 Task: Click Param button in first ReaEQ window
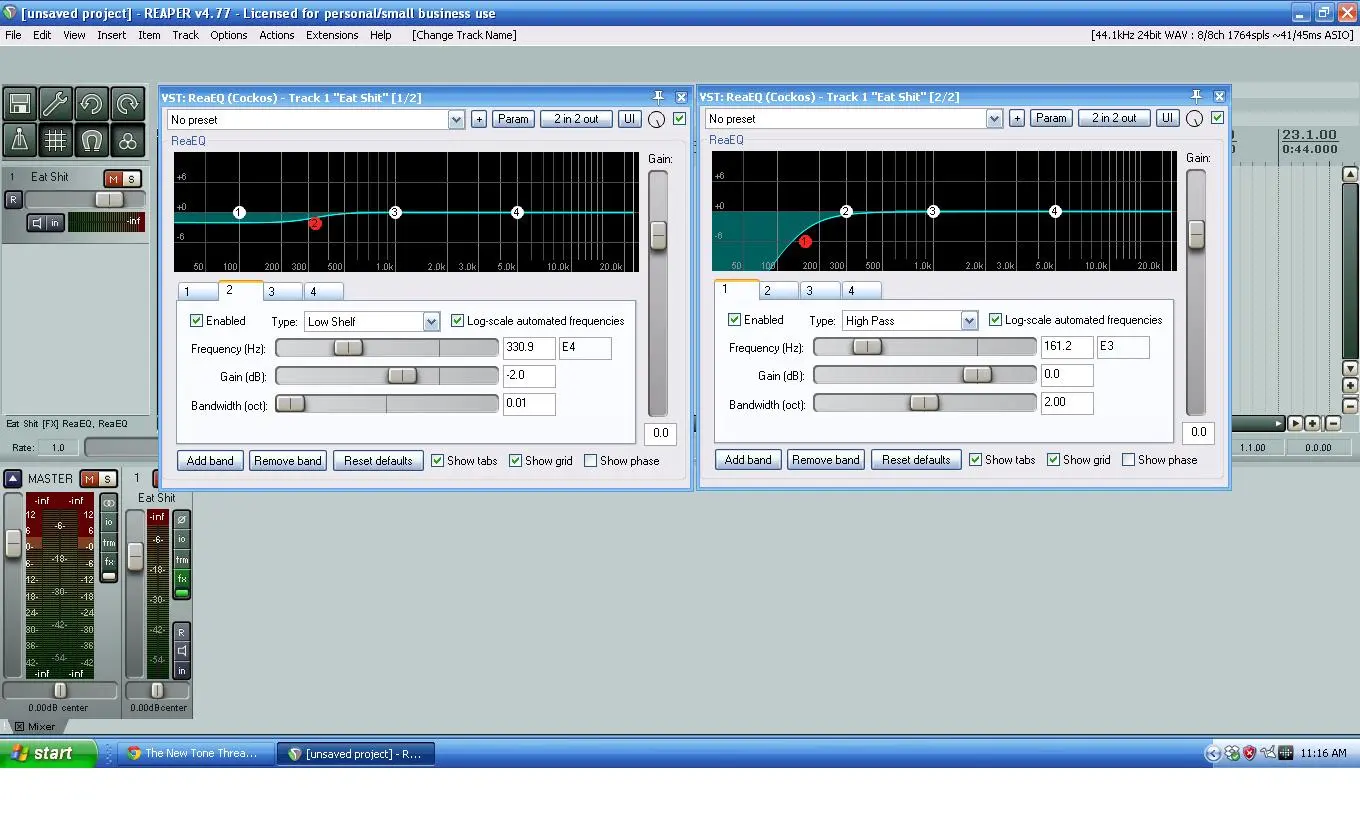click(x=513, y=119)
